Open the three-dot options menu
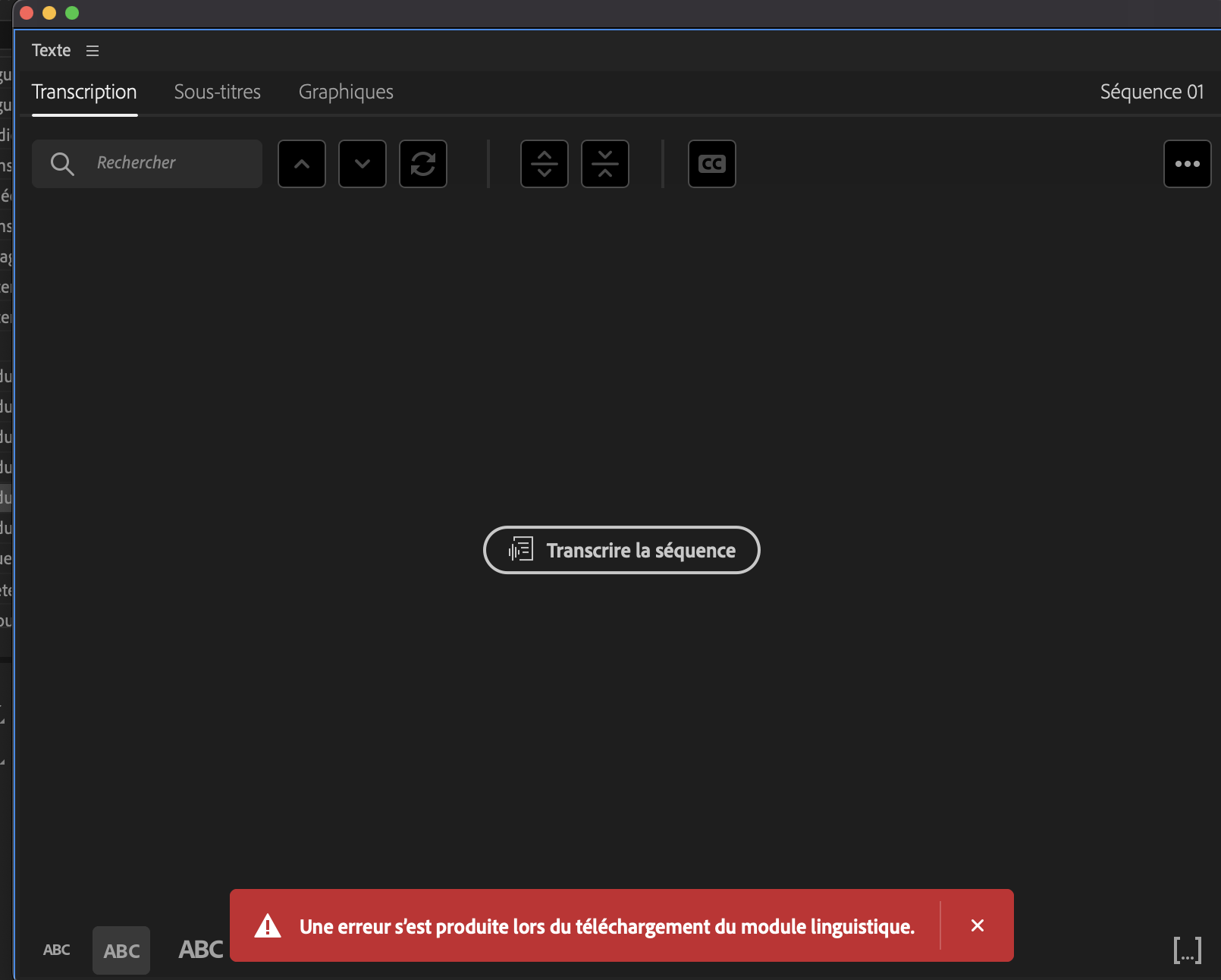1221x980 pixels. pos(1188,164)
